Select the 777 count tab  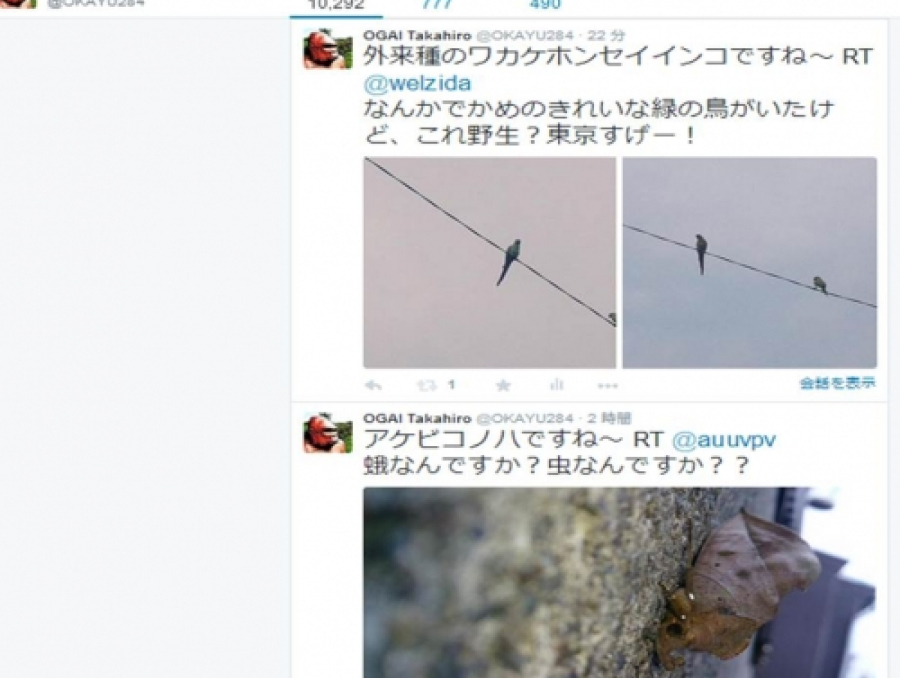pyautogui.click(x=437, y=5)
